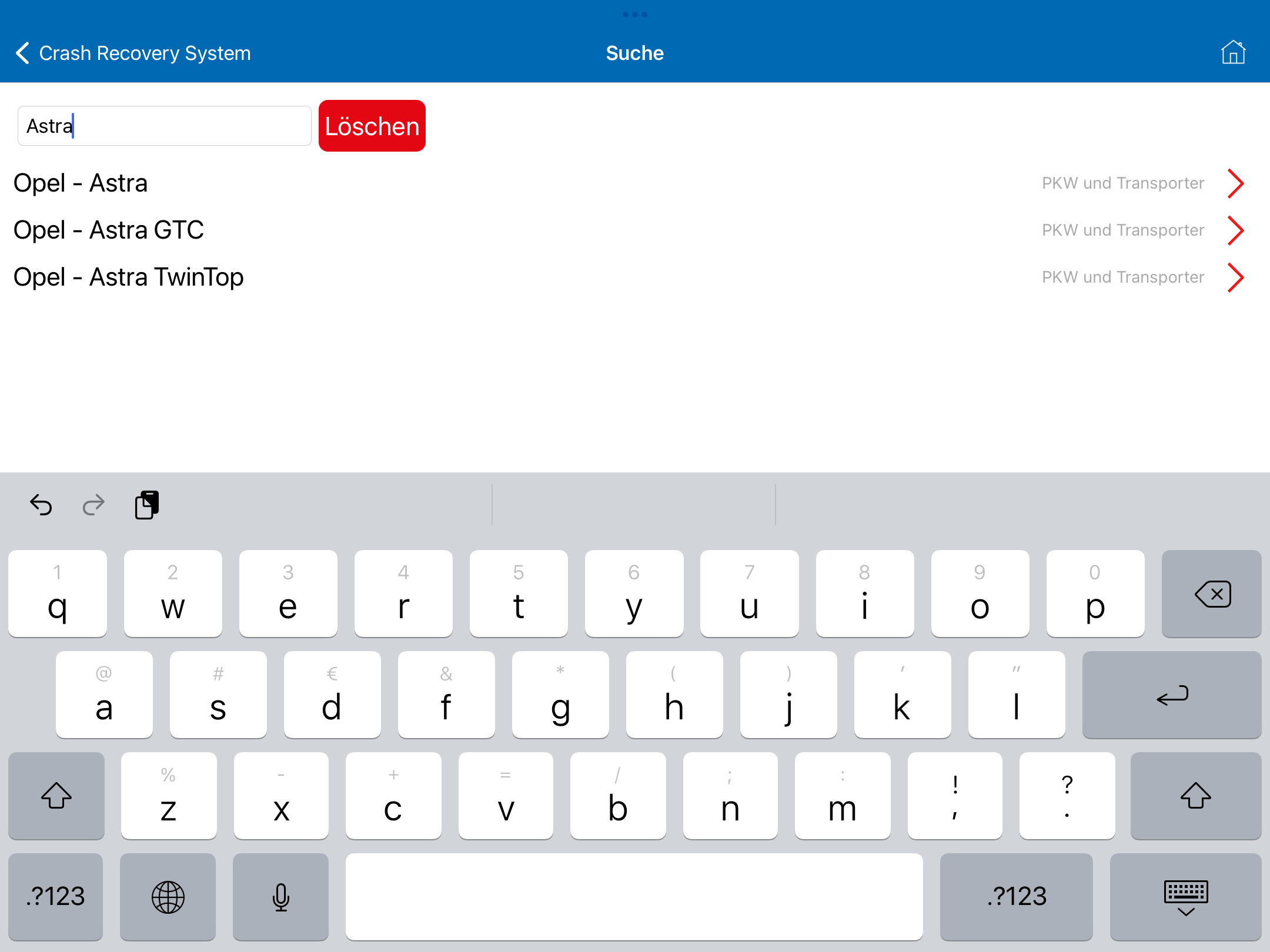Click the Astra search field
Screen dimensions: 1270x952
pos(165,126)
